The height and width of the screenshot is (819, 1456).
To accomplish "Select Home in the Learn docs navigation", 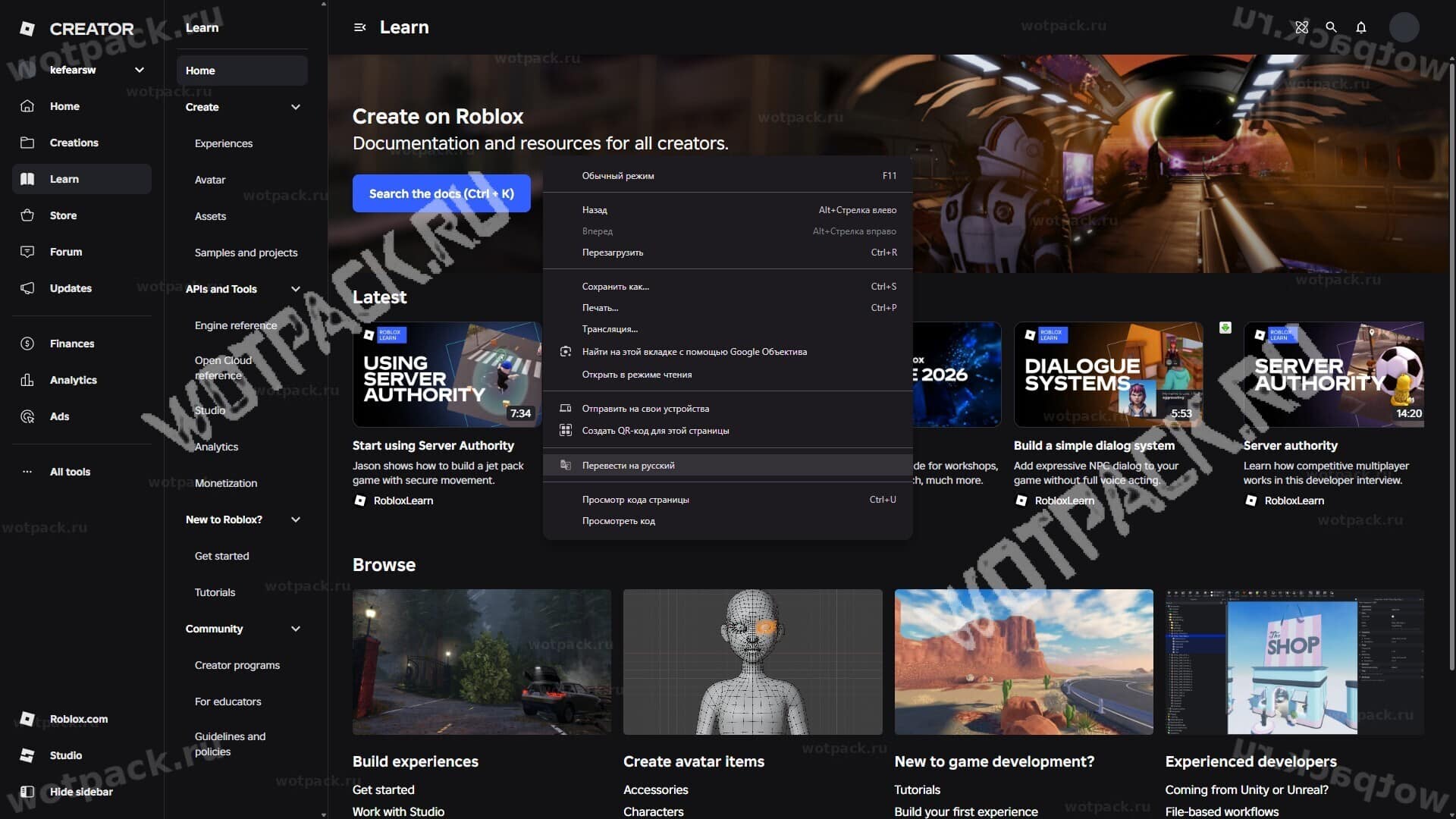I will point(242,71).
